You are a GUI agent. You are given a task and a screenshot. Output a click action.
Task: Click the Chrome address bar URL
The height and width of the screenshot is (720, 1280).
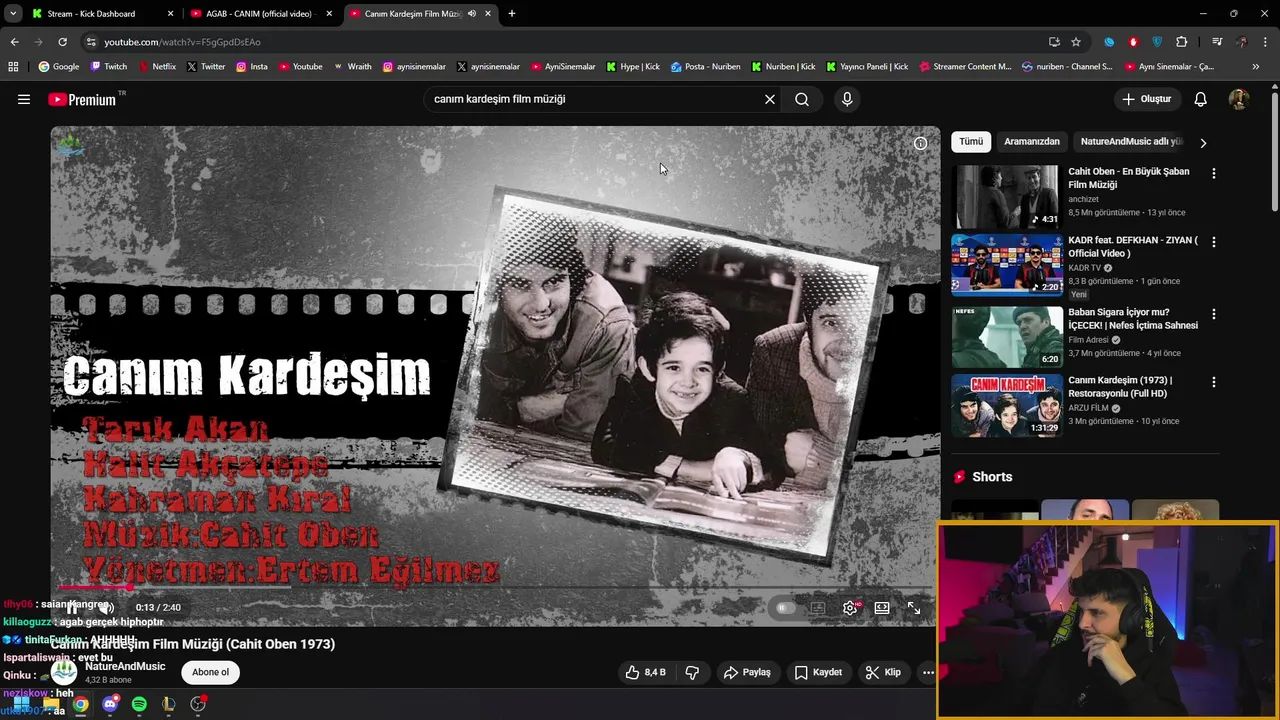182,42
